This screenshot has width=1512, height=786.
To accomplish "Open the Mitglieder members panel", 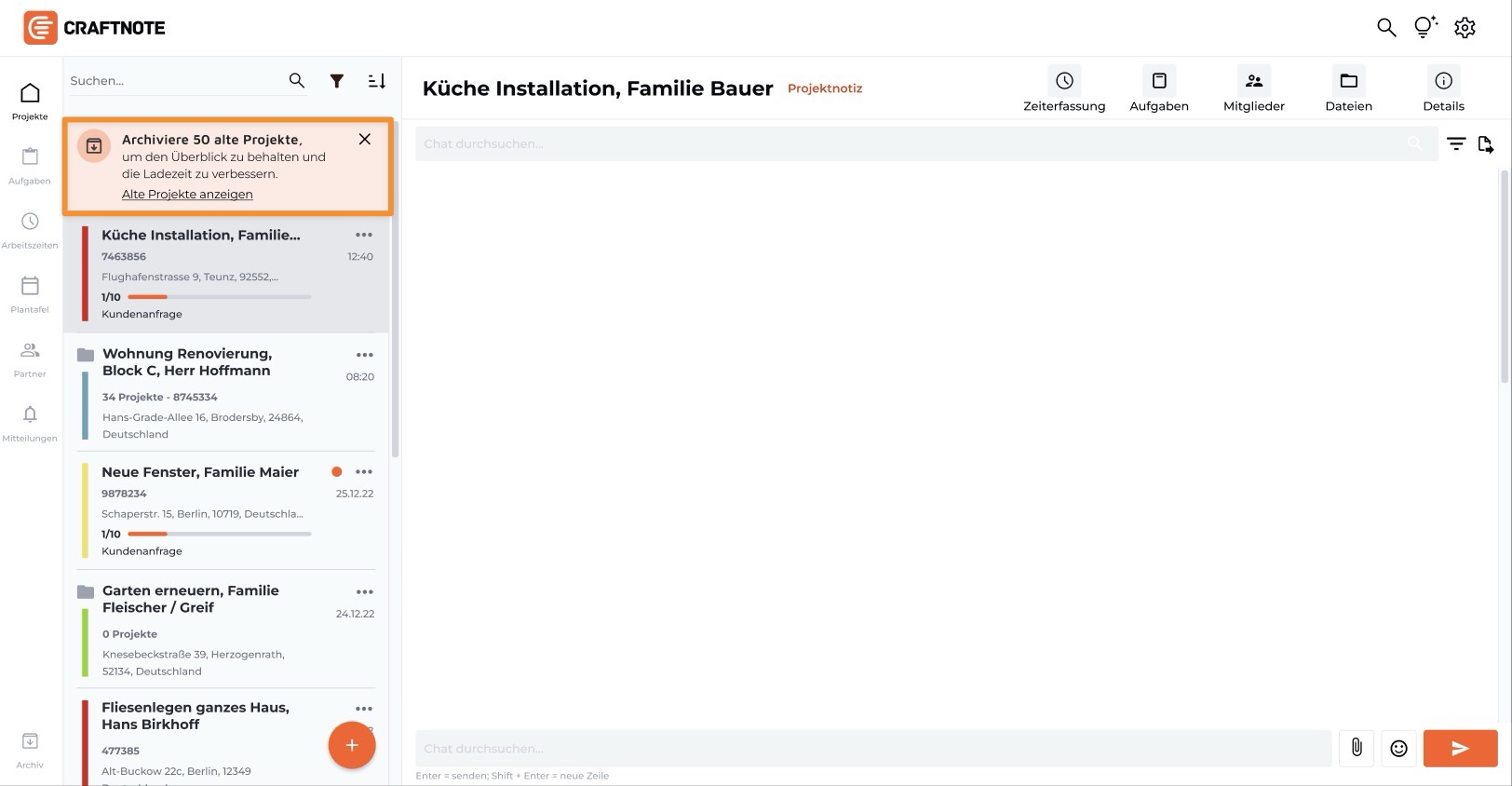I will point(1253,82).
